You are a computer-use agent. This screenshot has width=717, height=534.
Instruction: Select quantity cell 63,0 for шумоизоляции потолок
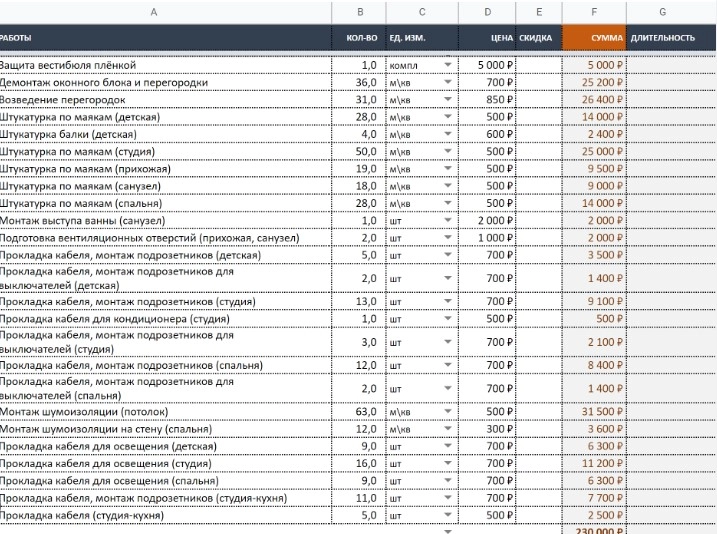359,411
